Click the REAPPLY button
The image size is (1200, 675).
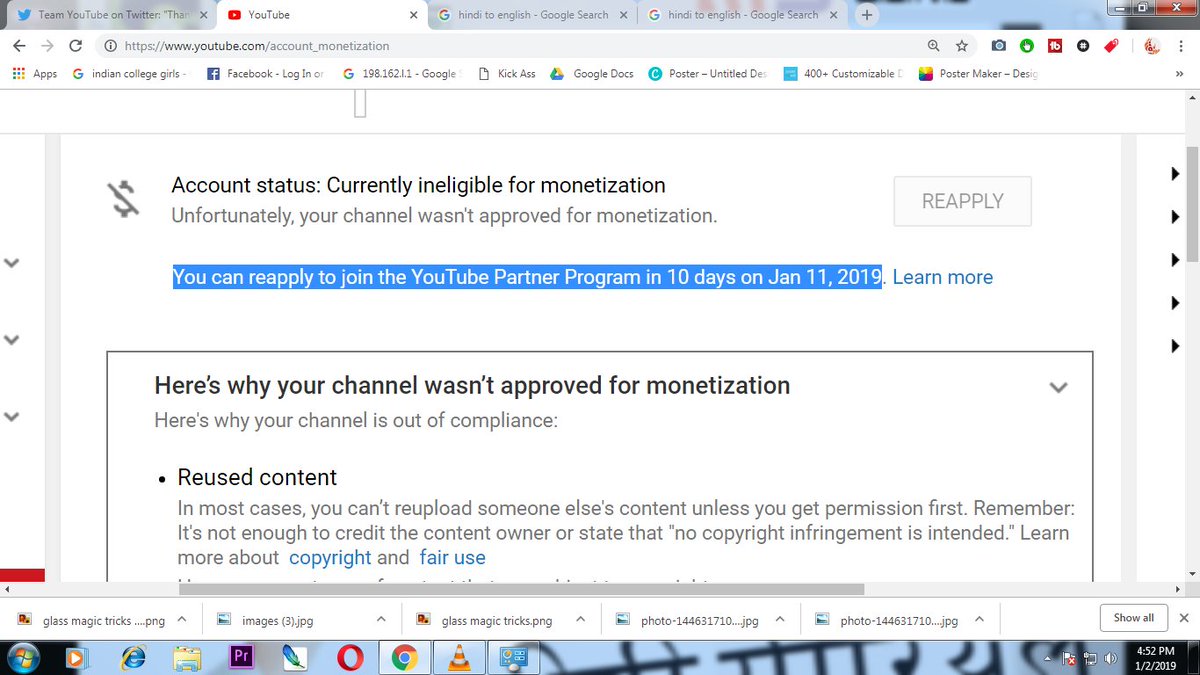[962, 201]
